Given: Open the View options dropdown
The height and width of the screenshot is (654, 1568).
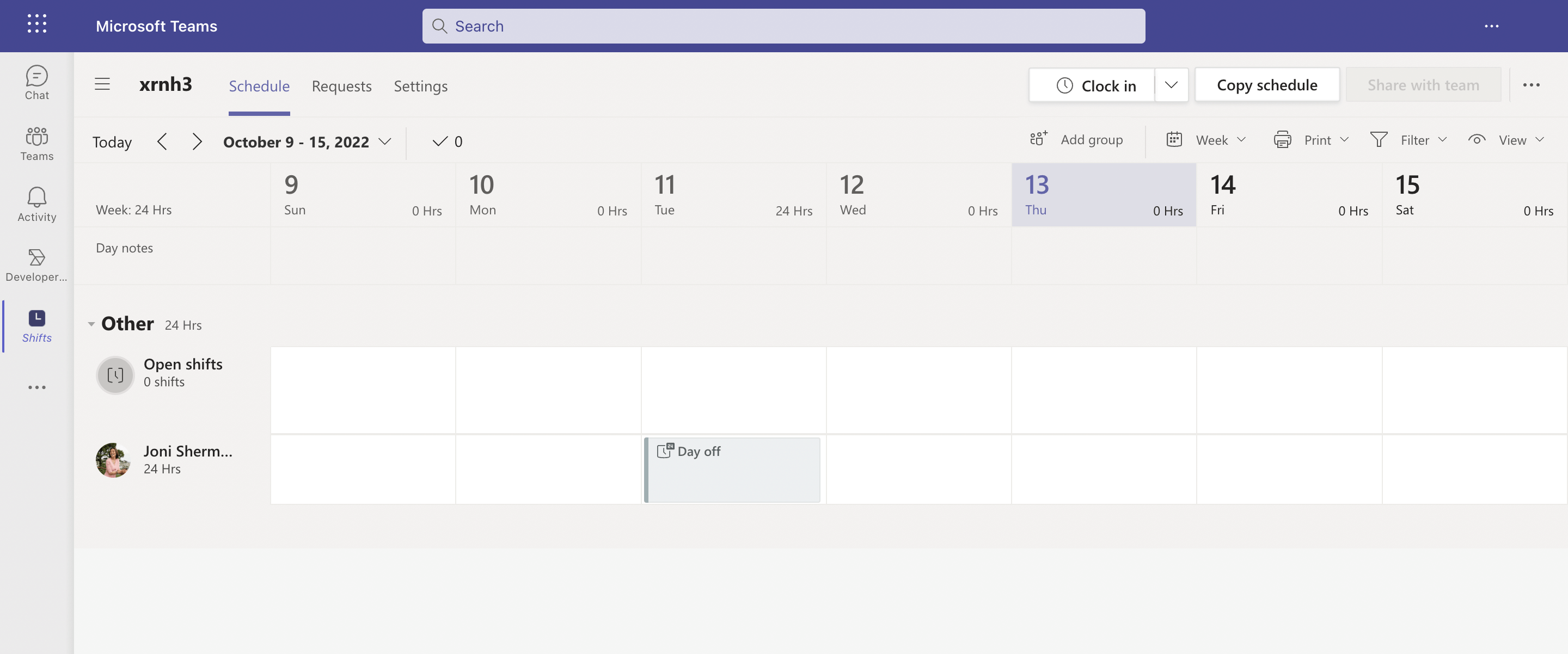Looking at the screenshot, I should 1506,140.
